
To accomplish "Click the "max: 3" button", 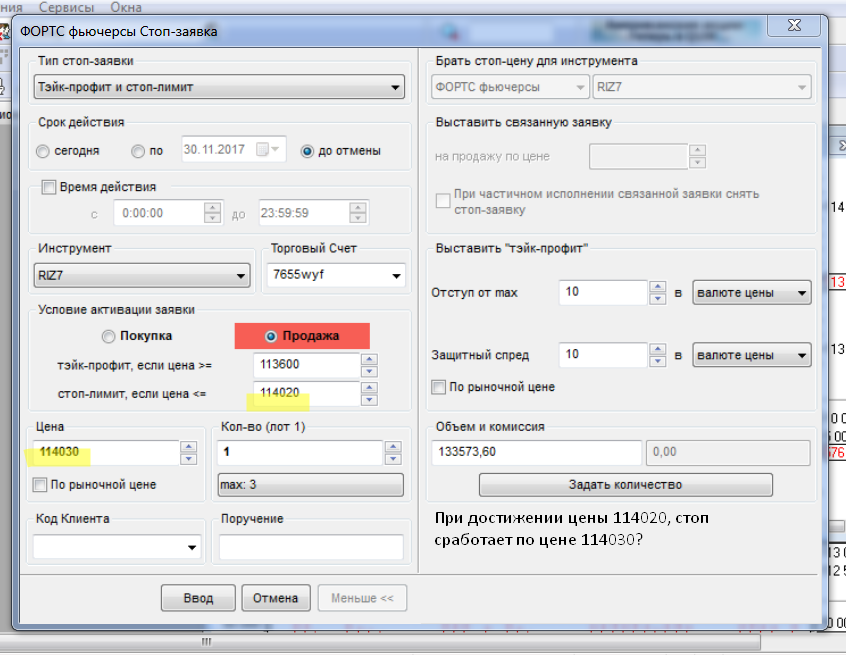I will 311,485.
